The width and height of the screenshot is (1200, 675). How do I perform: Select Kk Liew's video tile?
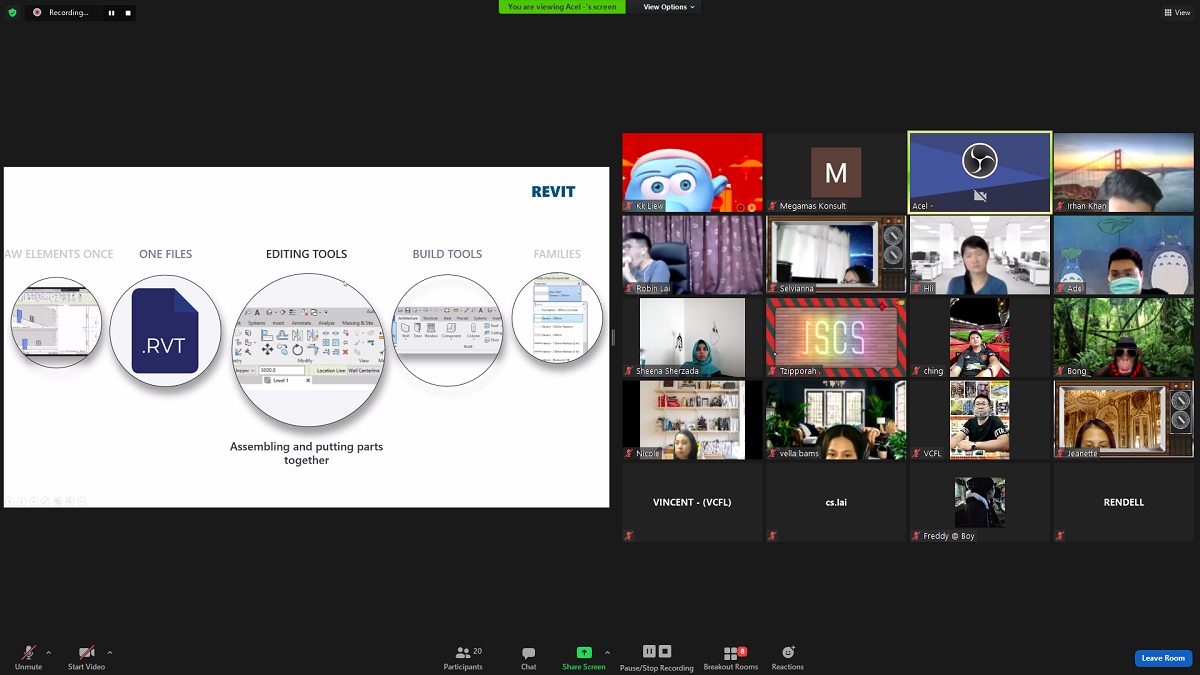tap(692, 173)
